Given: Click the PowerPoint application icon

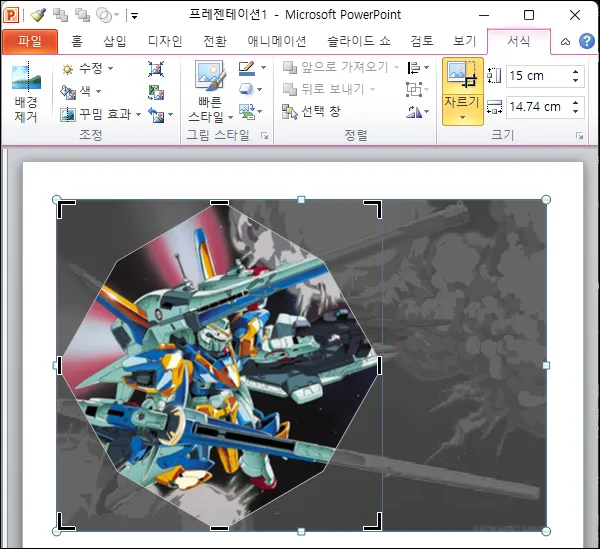Looking at the screenshot, I should point(11,15).
